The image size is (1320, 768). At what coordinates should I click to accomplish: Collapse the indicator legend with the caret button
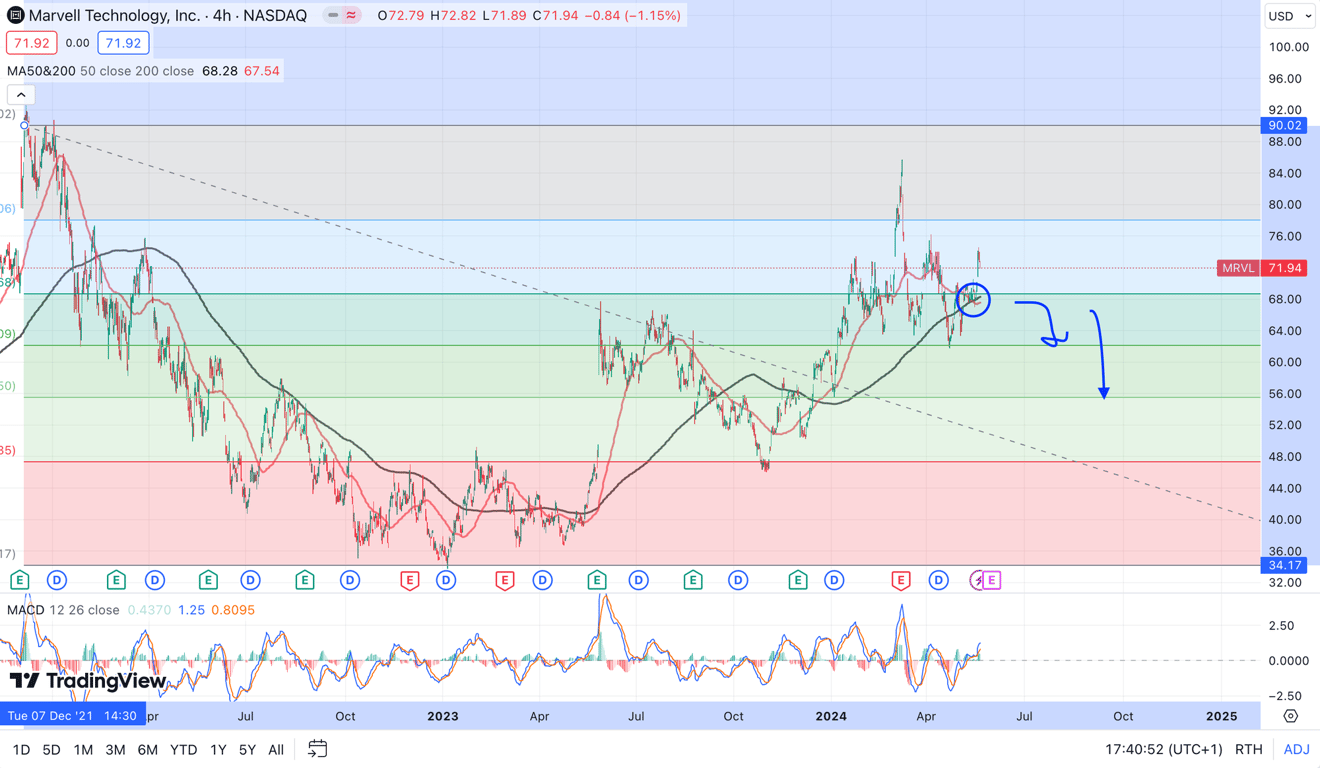click(x=21, y=95)
